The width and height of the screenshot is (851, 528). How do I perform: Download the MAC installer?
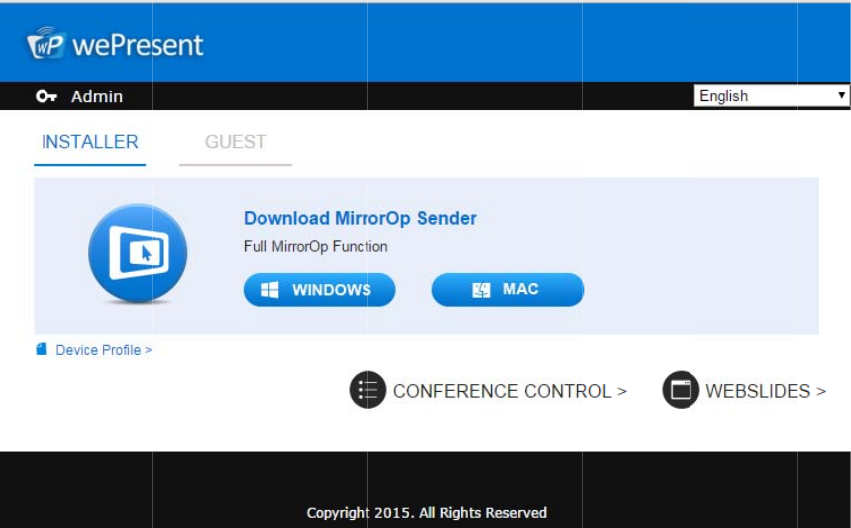point(507,290)
